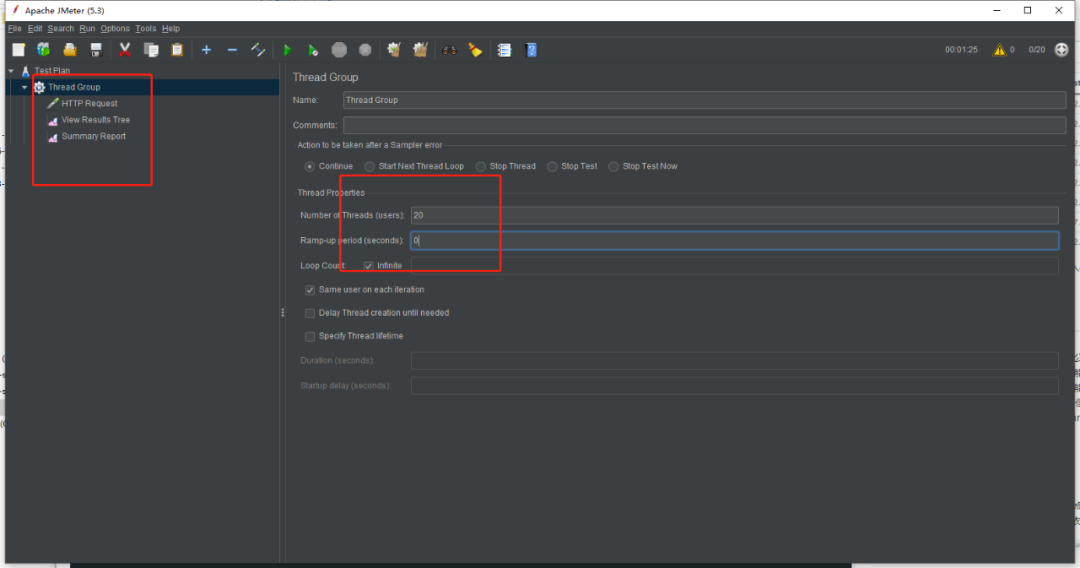This screenshot has height=568, width=1080.
Task: Click the Loop Count input field
Action: pos(734,266)
